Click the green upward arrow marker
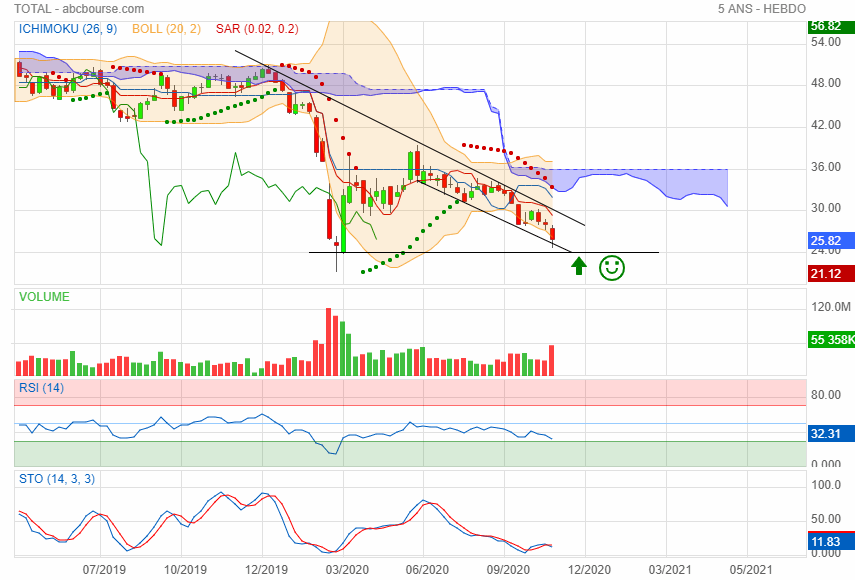Viewport: 855px width, 580px height. pos(579,266)
